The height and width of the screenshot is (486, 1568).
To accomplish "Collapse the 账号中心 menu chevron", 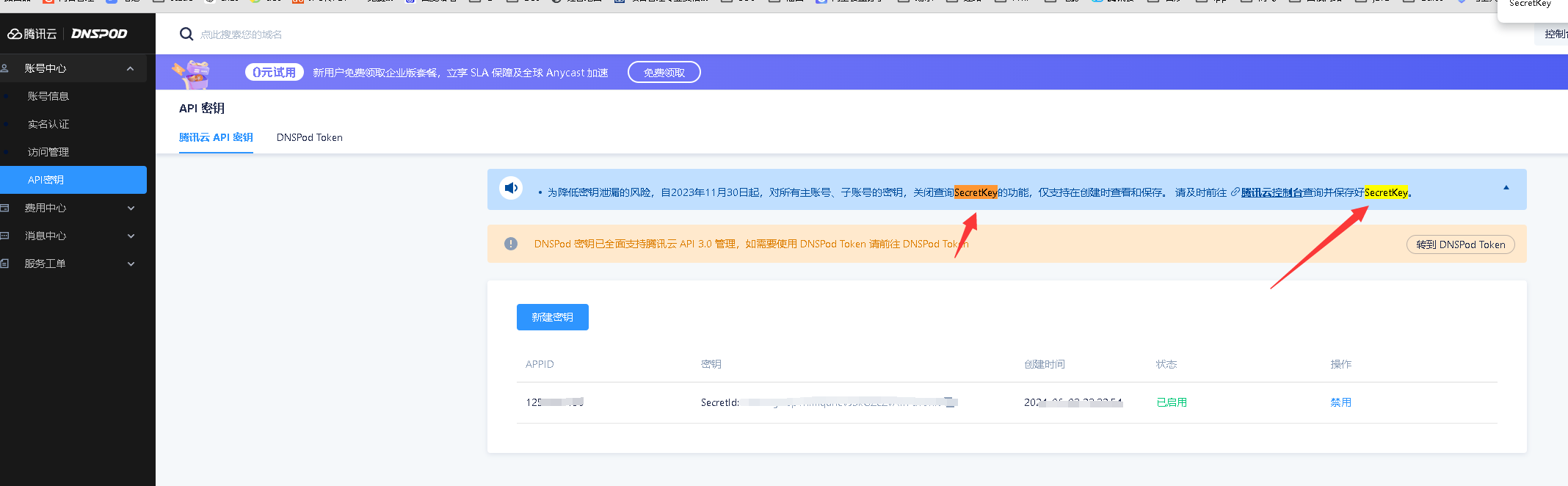I will click(131, 68).
